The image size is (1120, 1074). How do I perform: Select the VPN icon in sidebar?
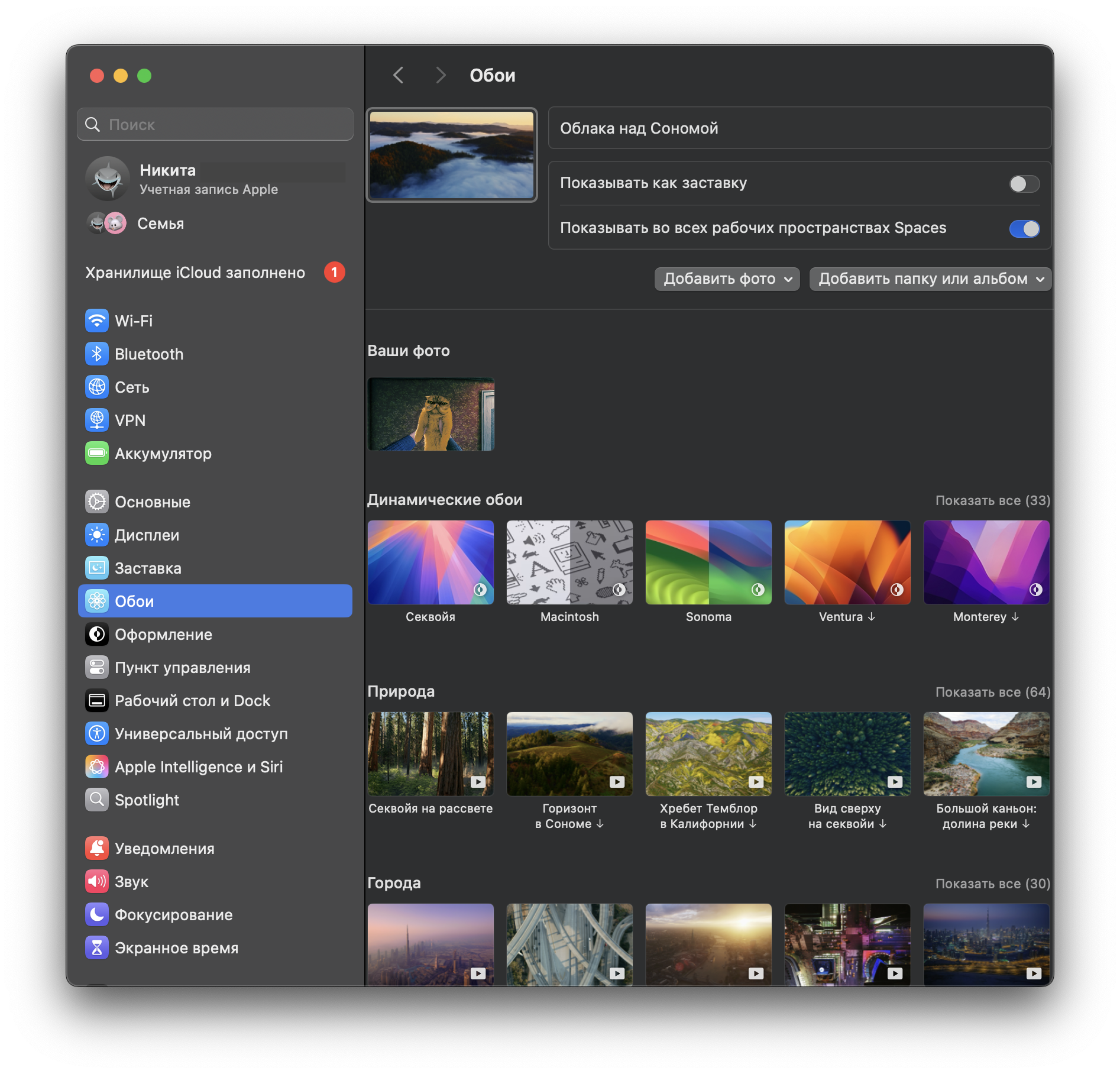97,420
